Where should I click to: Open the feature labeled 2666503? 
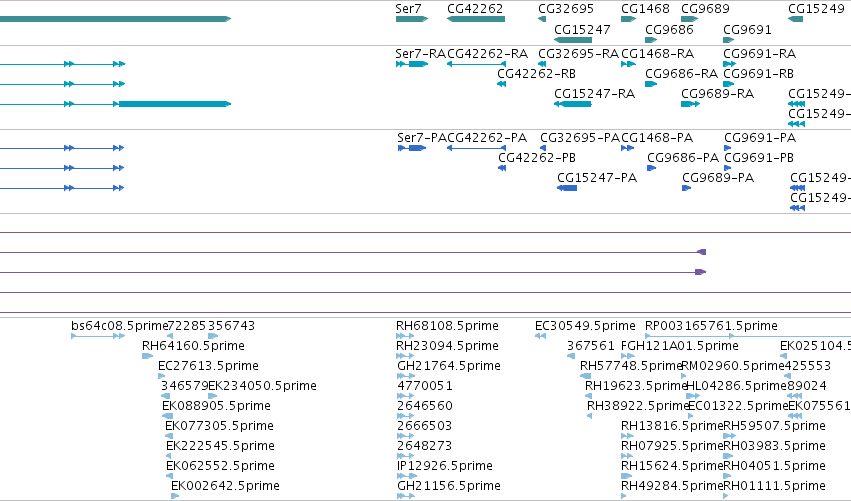tap(424, 426)
